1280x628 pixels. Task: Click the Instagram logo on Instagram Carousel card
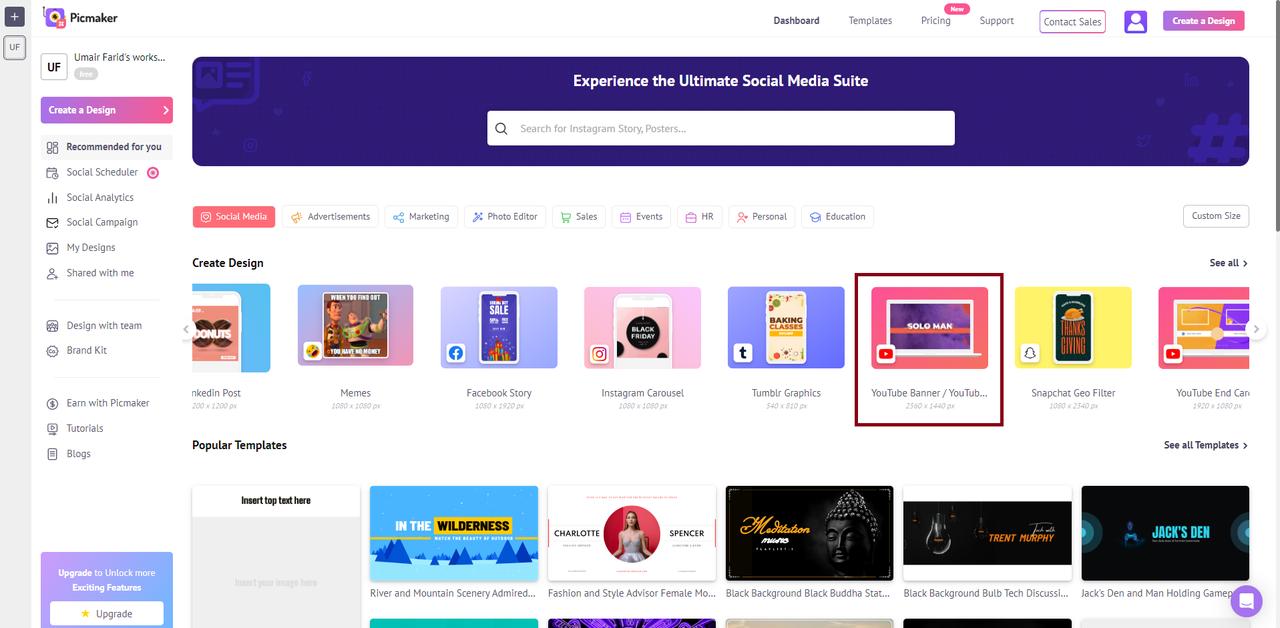tap(600, 353)
